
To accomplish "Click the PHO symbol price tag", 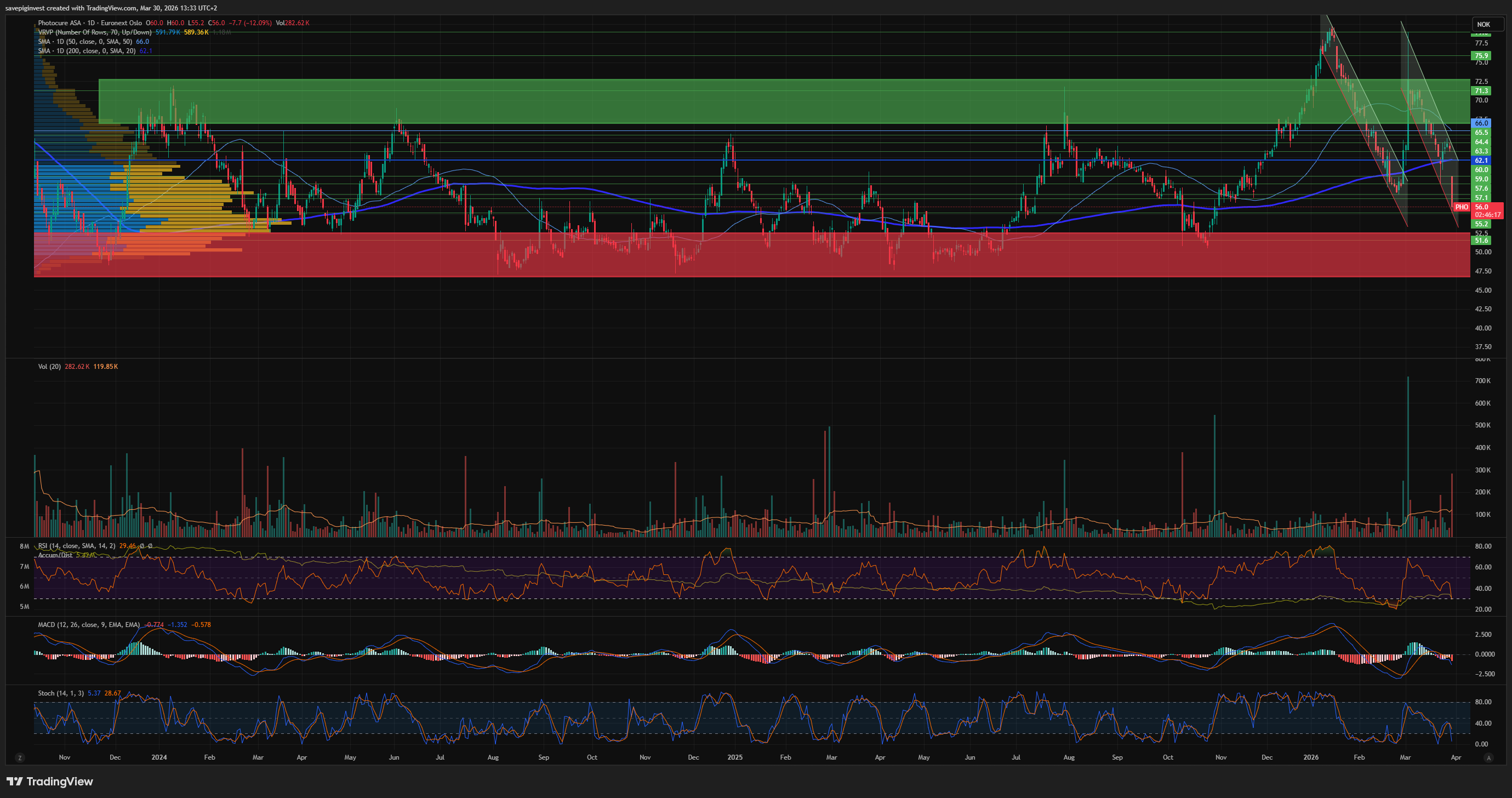I will (x=1461, y=207).
